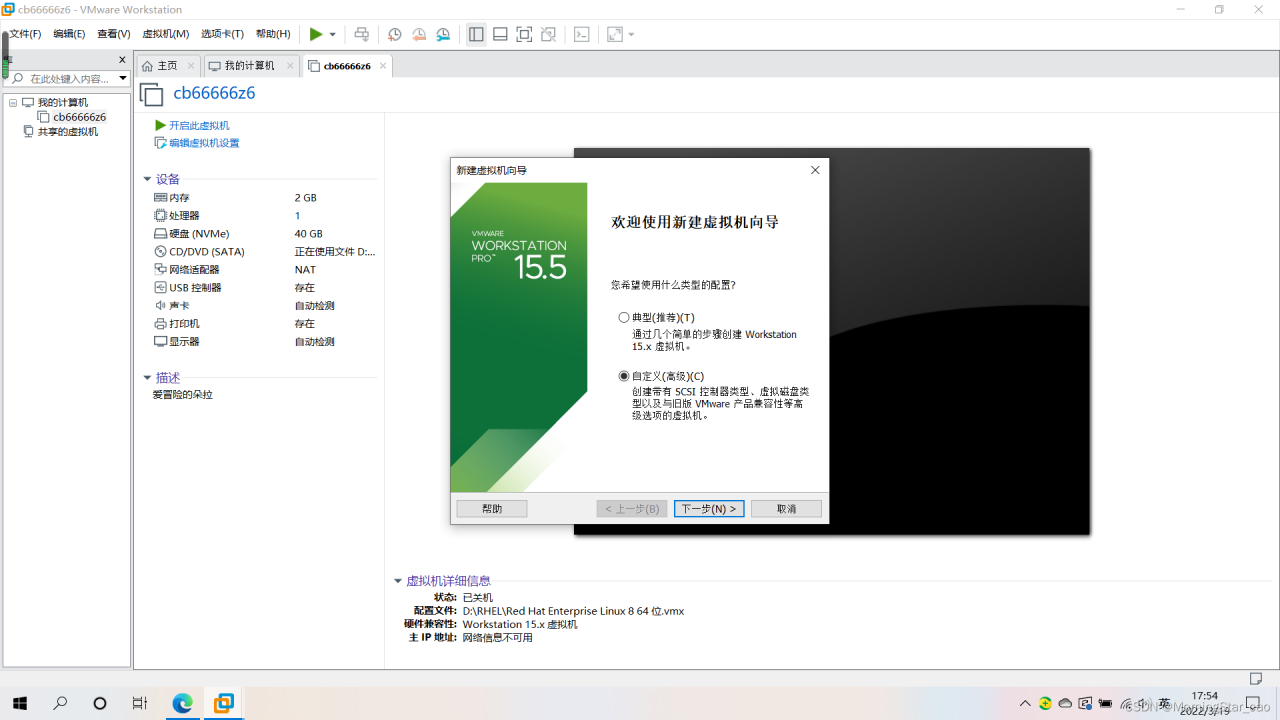This screenshot has height=720, width=1280.
Task: Click the 开启此虚拟机 link
Action: click(x=199, y=126)
